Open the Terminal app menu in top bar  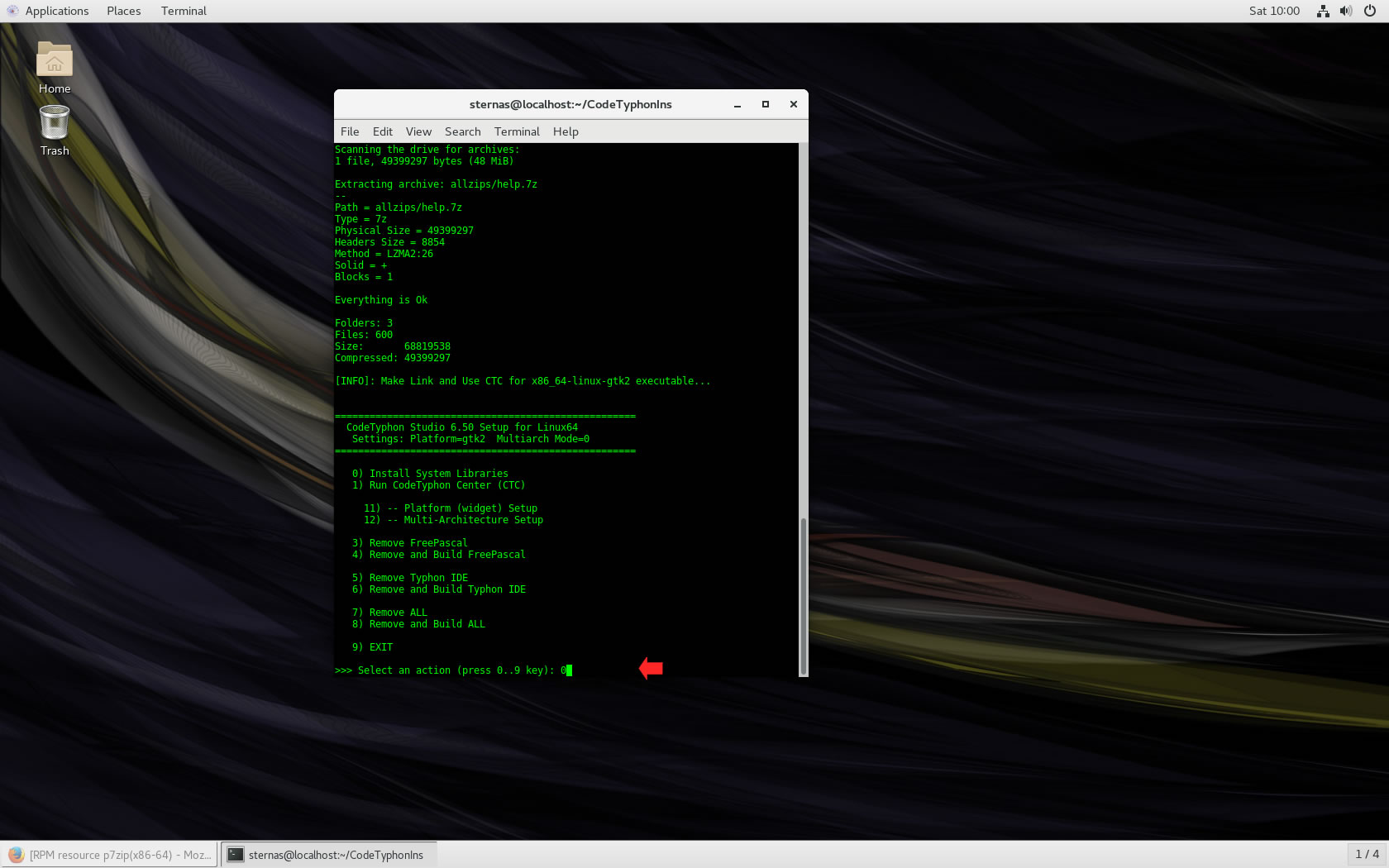184,11
